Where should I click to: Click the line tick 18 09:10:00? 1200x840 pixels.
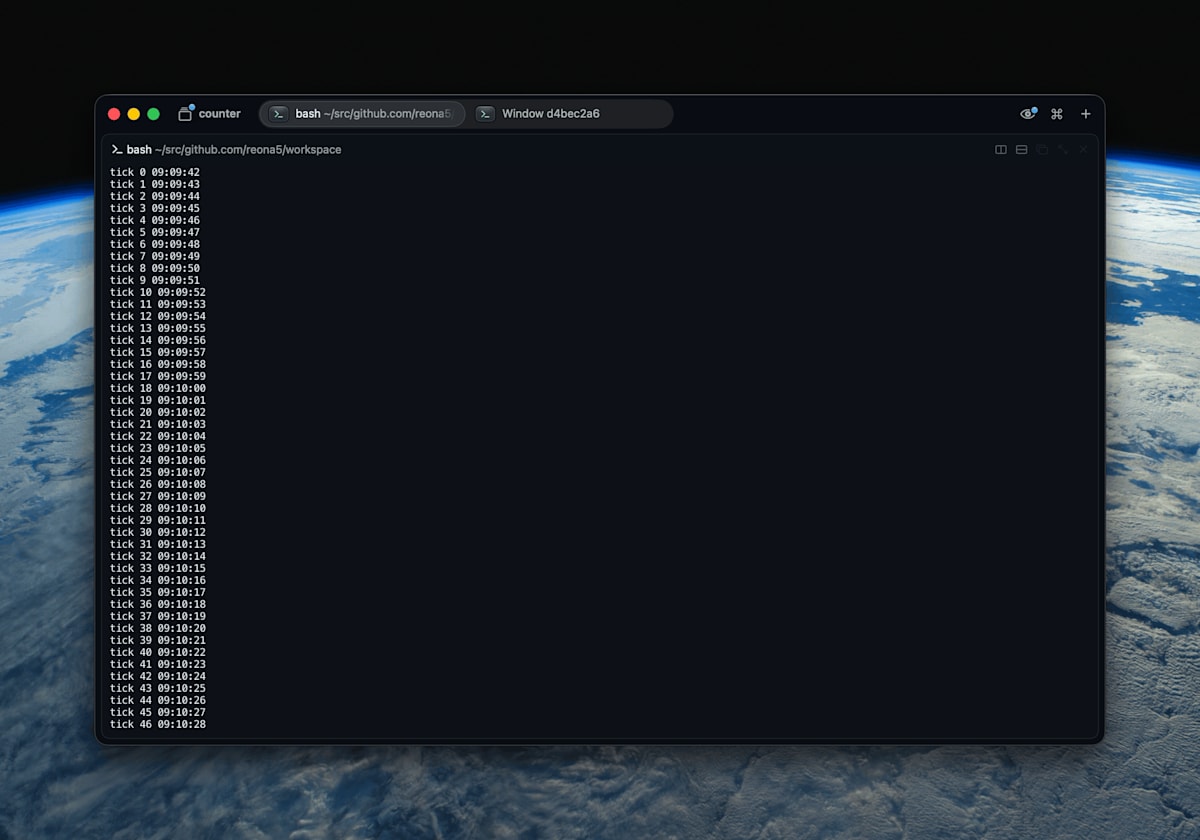tap(158, 388)
